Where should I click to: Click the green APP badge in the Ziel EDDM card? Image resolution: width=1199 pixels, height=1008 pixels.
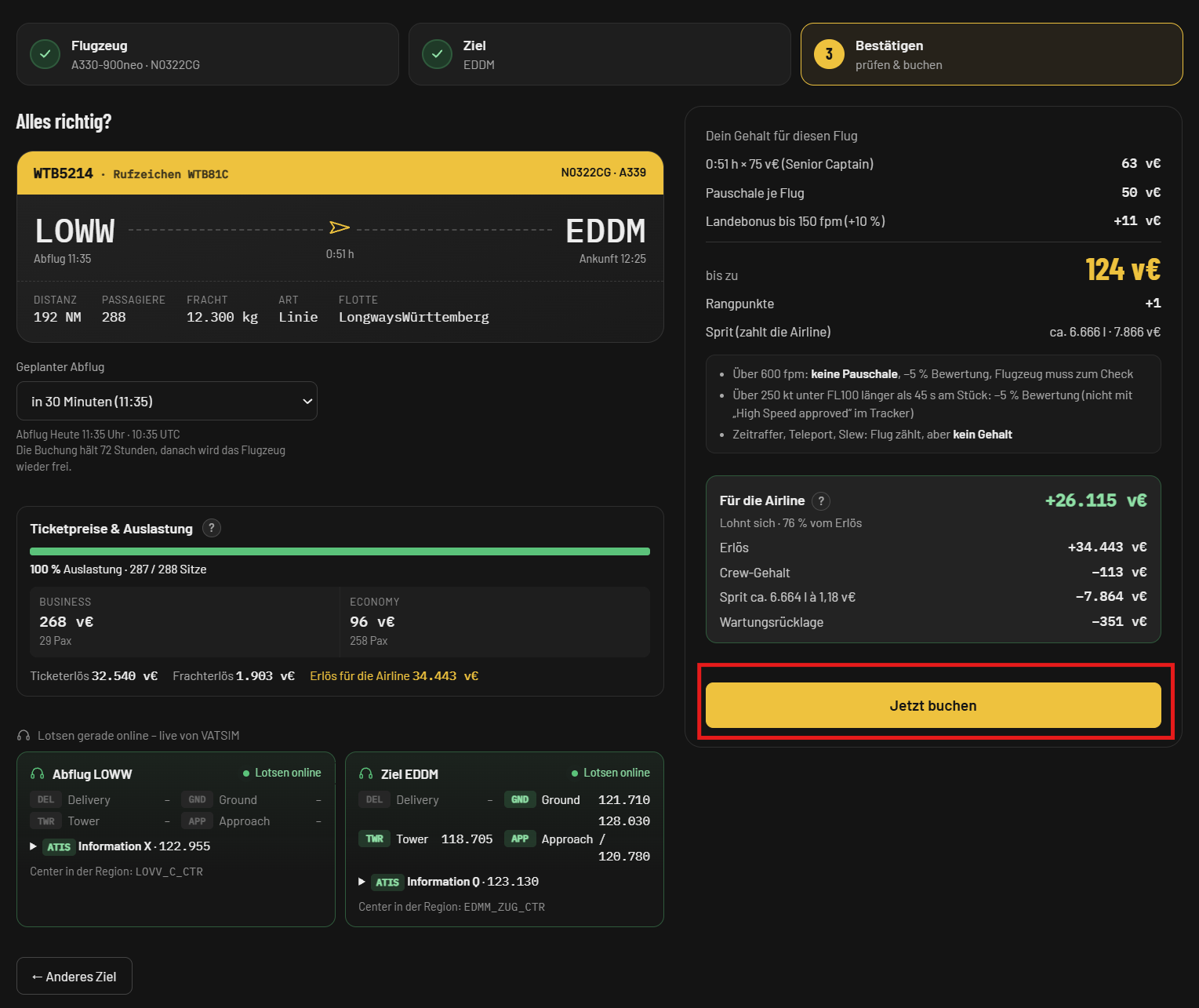(520, 839)
